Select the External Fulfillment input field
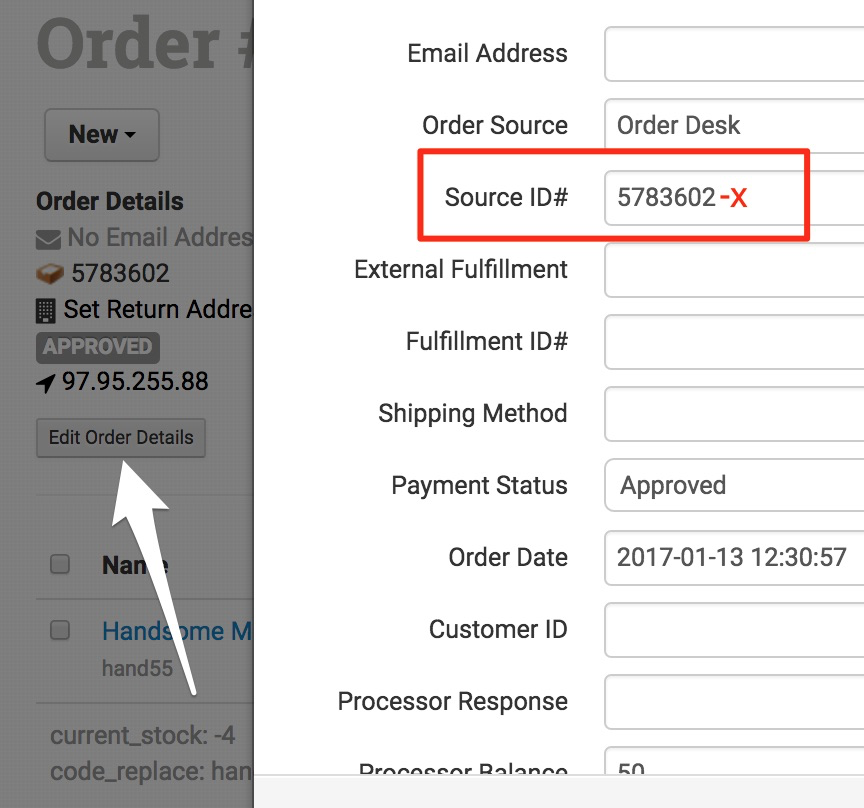This screenshot has width=864, height=808. click(x=735, y=270)
